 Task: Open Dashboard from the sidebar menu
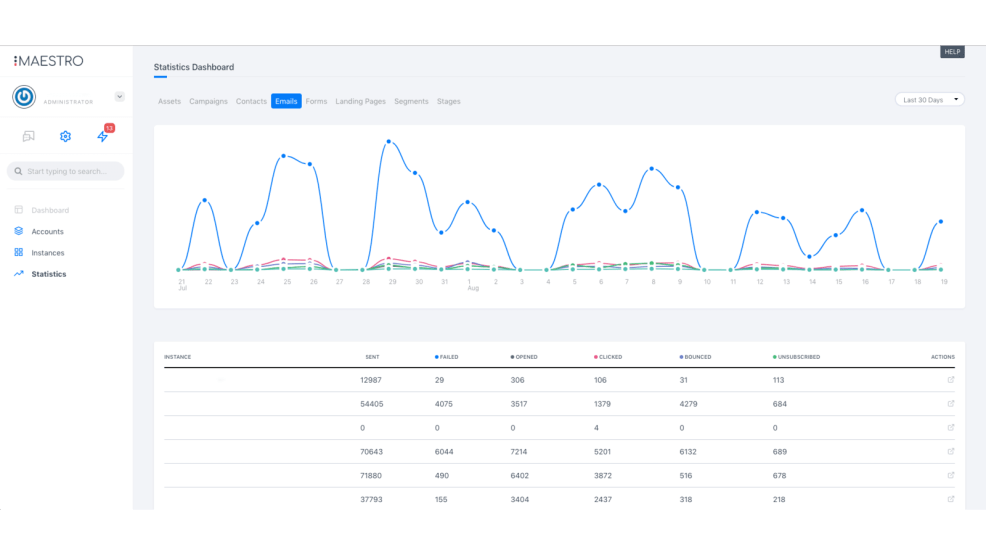click(50, 210)
